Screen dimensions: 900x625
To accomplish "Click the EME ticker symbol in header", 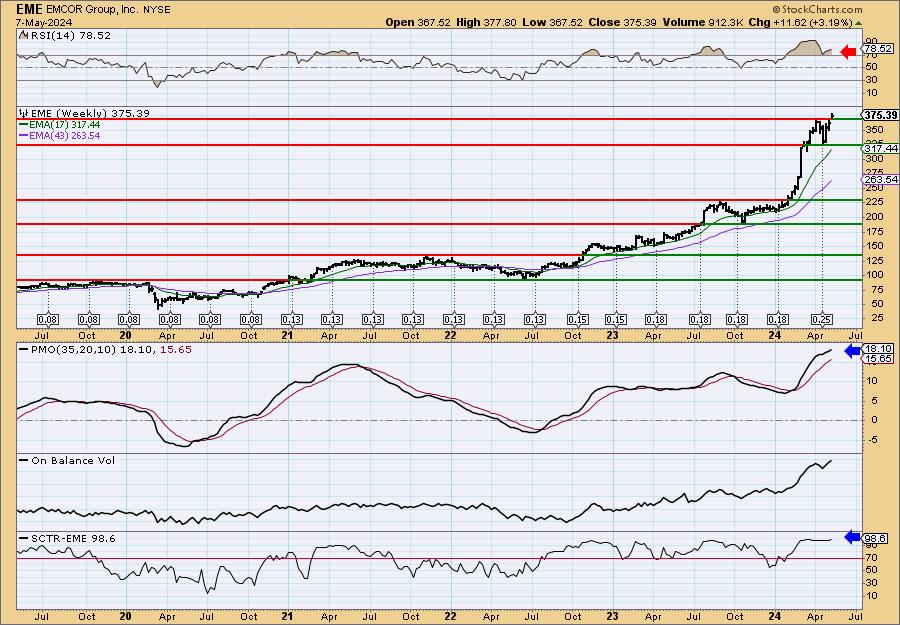I will click(x=29, y=9).
